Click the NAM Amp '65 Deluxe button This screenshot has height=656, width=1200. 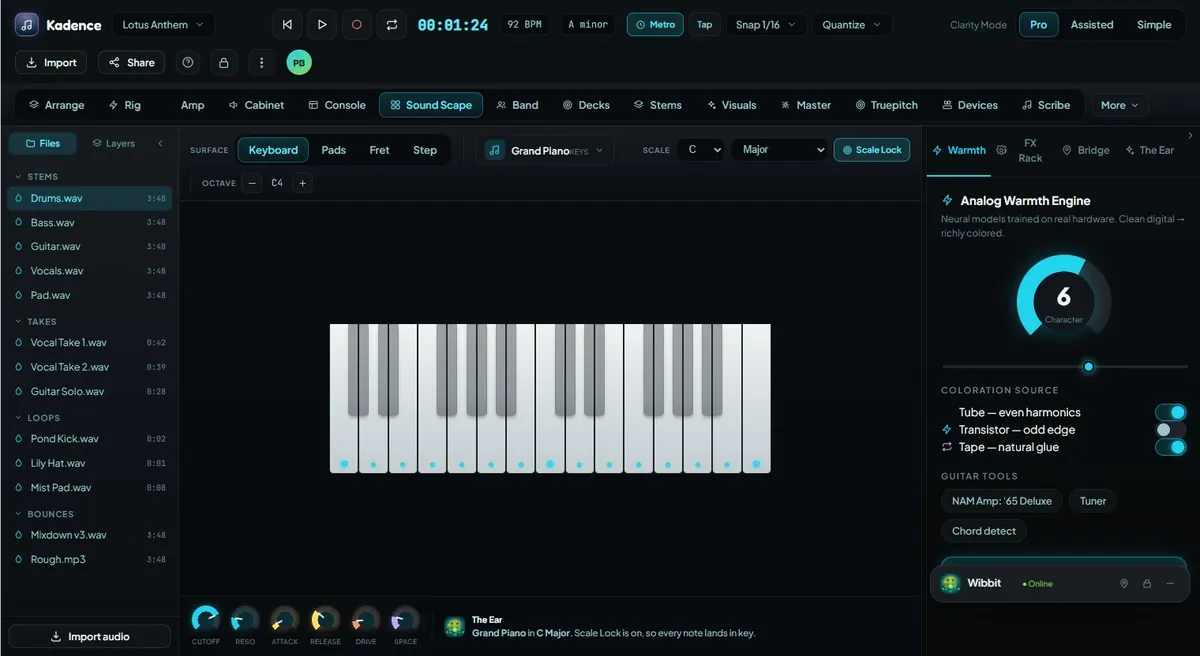(1001, 501)
